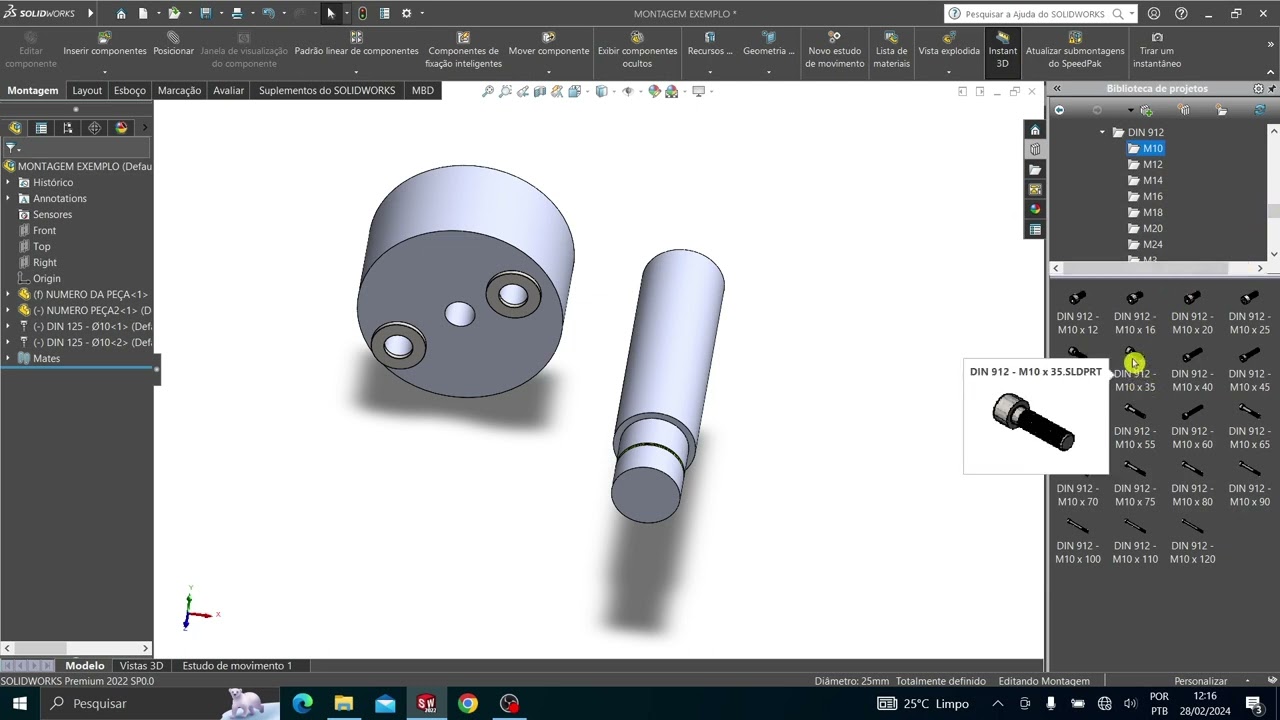
Task: Go back in Biblioteca de projetos
Action: (x=1059, y=110)
